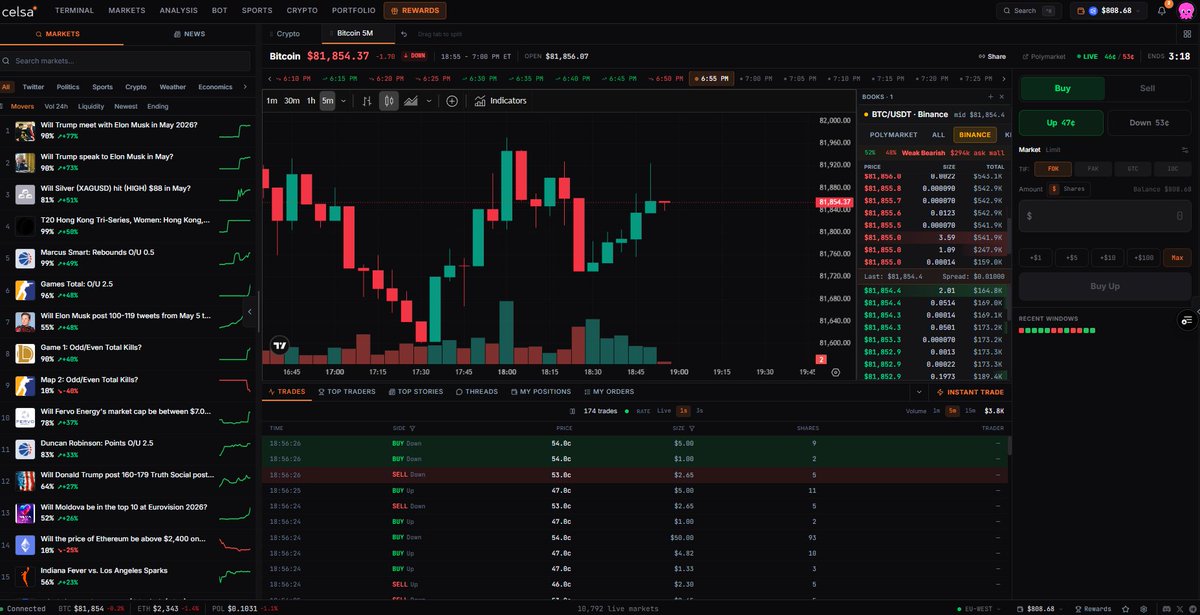Filter trades by Side funnel icon
Screen dimensions: 1200x615
coord(413,428)
